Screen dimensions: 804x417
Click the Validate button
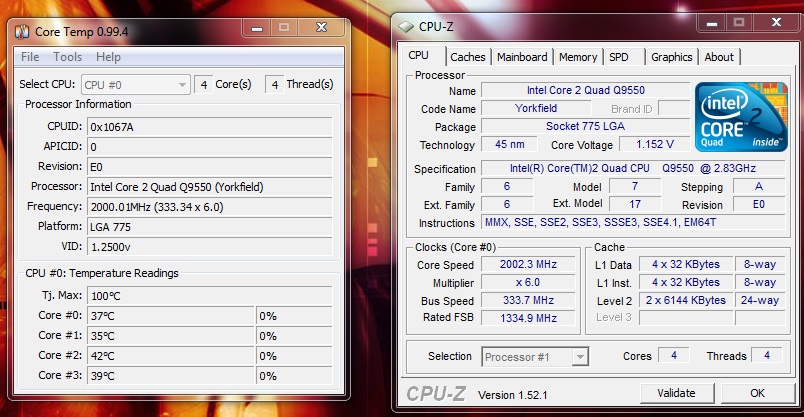[x=676, y=393]
